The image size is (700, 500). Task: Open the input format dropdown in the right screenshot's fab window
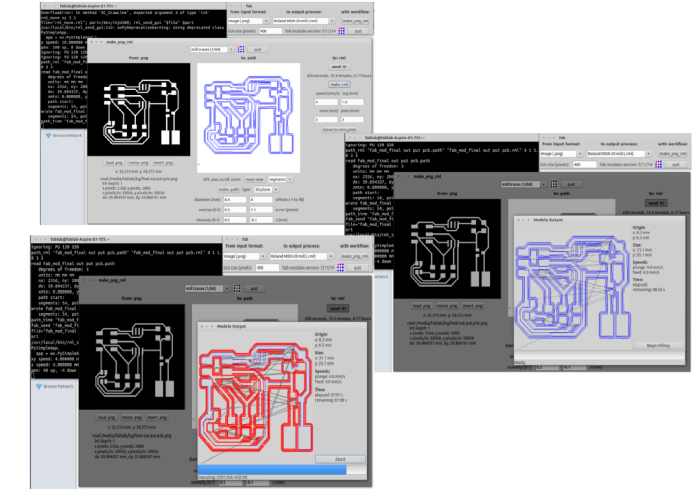pyautogui.click(x=561, y=154)
